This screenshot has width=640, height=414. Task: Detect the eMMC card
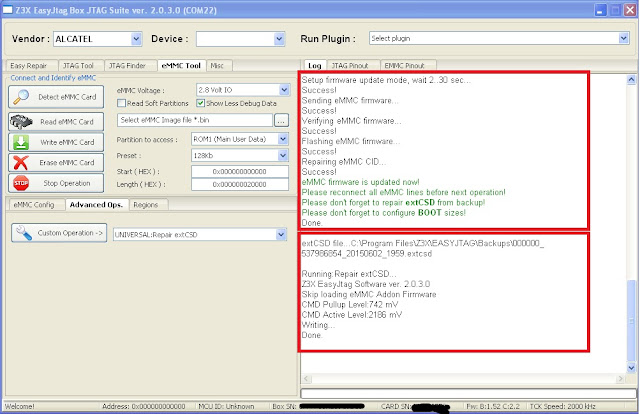tap(56, 97)
